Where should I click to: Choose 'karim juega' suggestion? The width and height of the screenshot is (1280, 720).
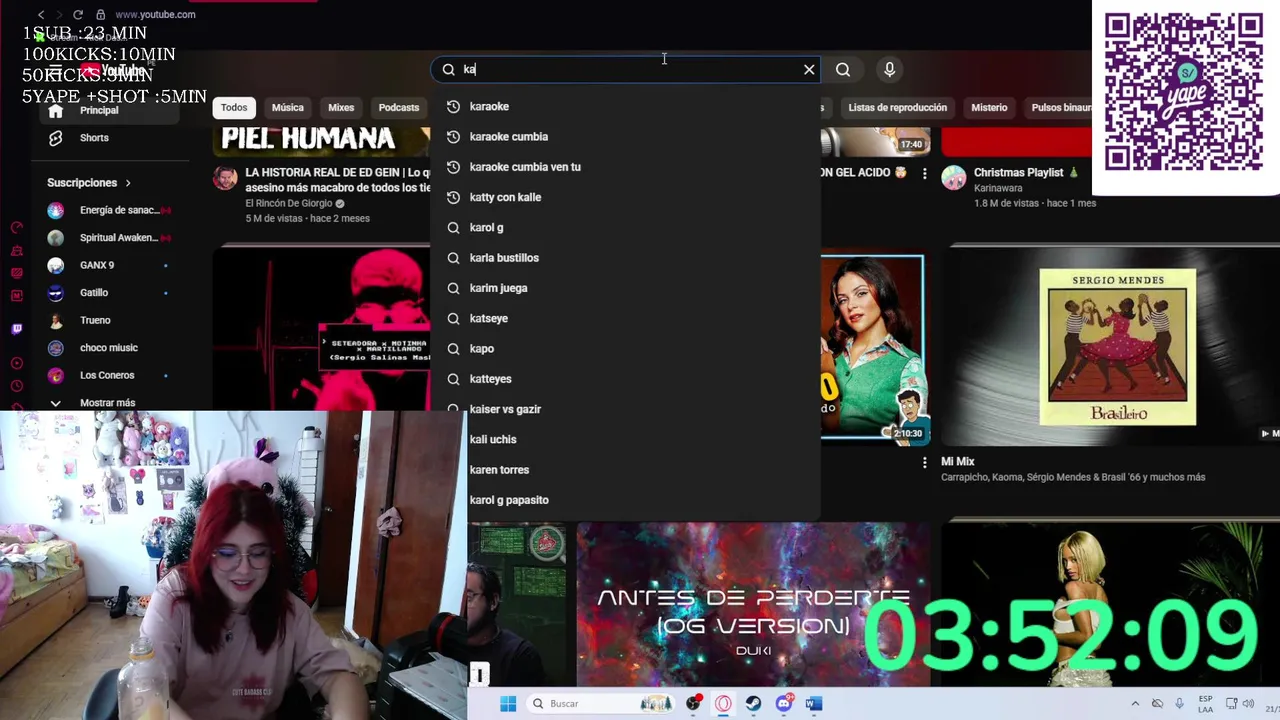click(625, 288)
